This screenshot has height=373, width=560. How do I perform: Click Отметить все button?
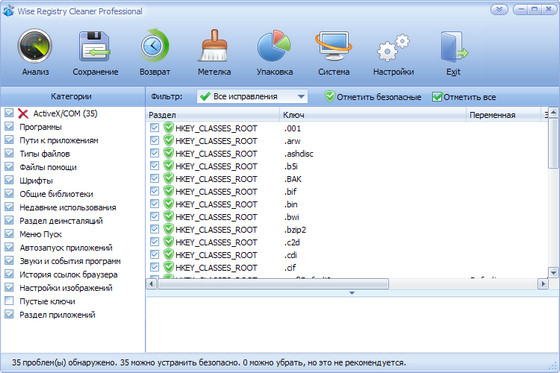(464, 97)
